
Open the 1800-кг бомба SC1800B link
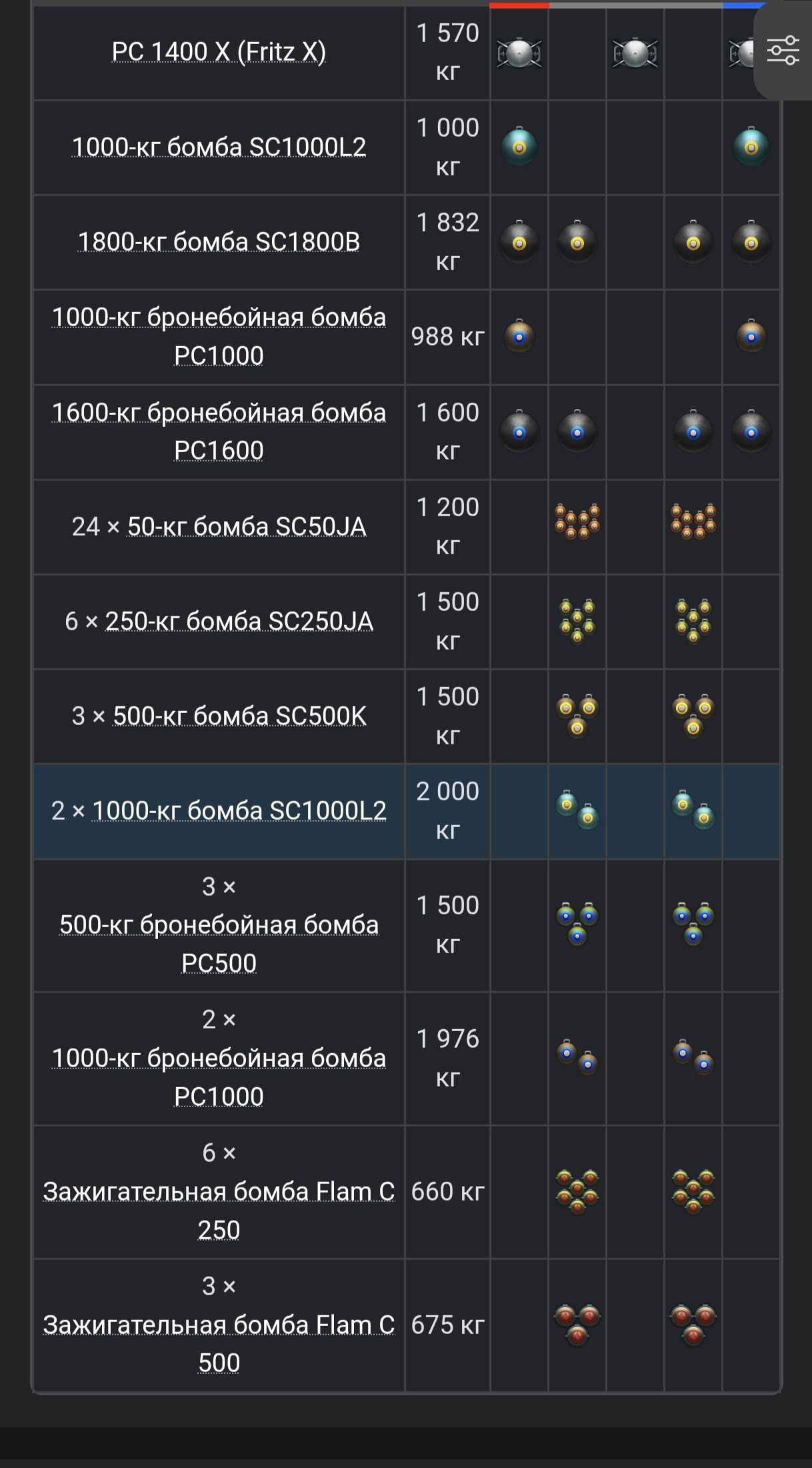[219, 241]
